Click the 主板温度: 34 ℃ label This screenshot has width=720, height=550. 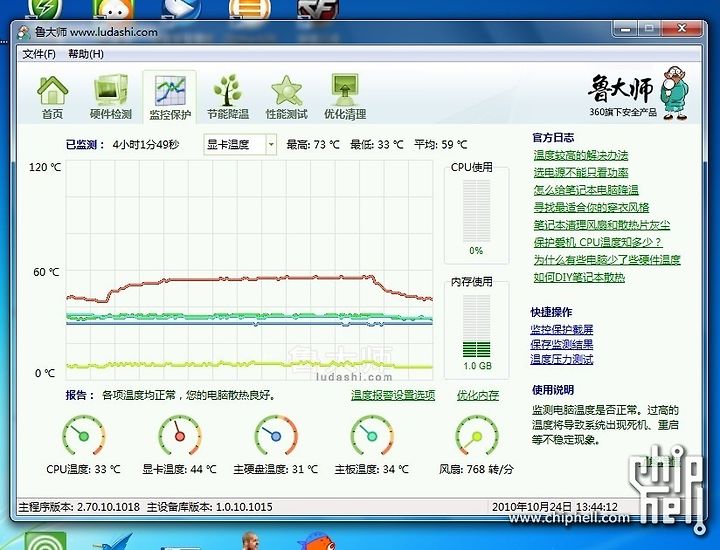371,469
